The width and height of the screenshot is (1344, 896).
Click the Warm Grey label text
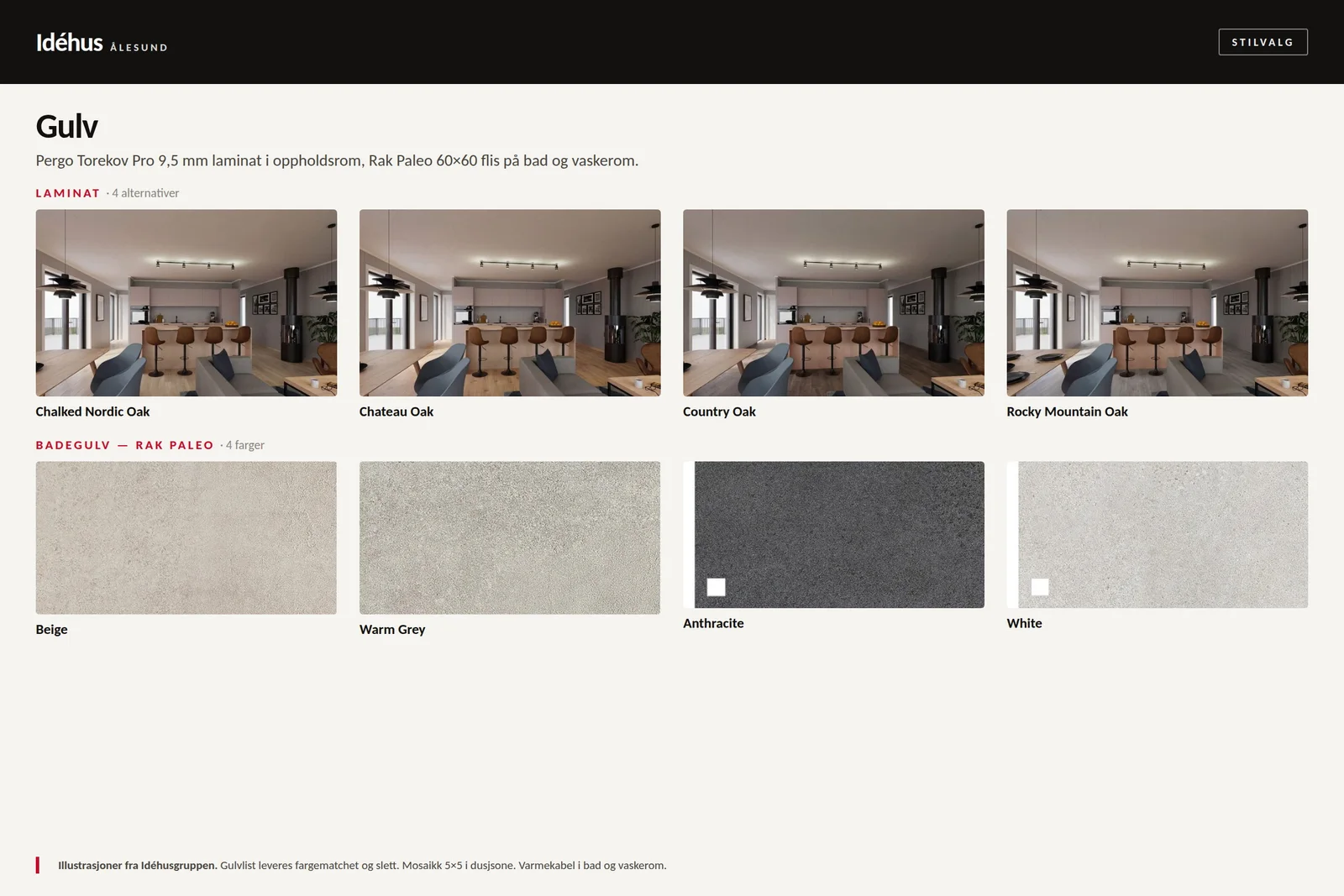pos(392,630)
